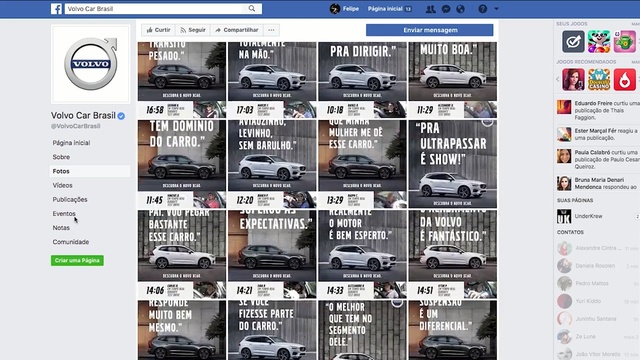The image size is (640, 360).
Task: Open notifications globe icon
Action: pos(460,9)
